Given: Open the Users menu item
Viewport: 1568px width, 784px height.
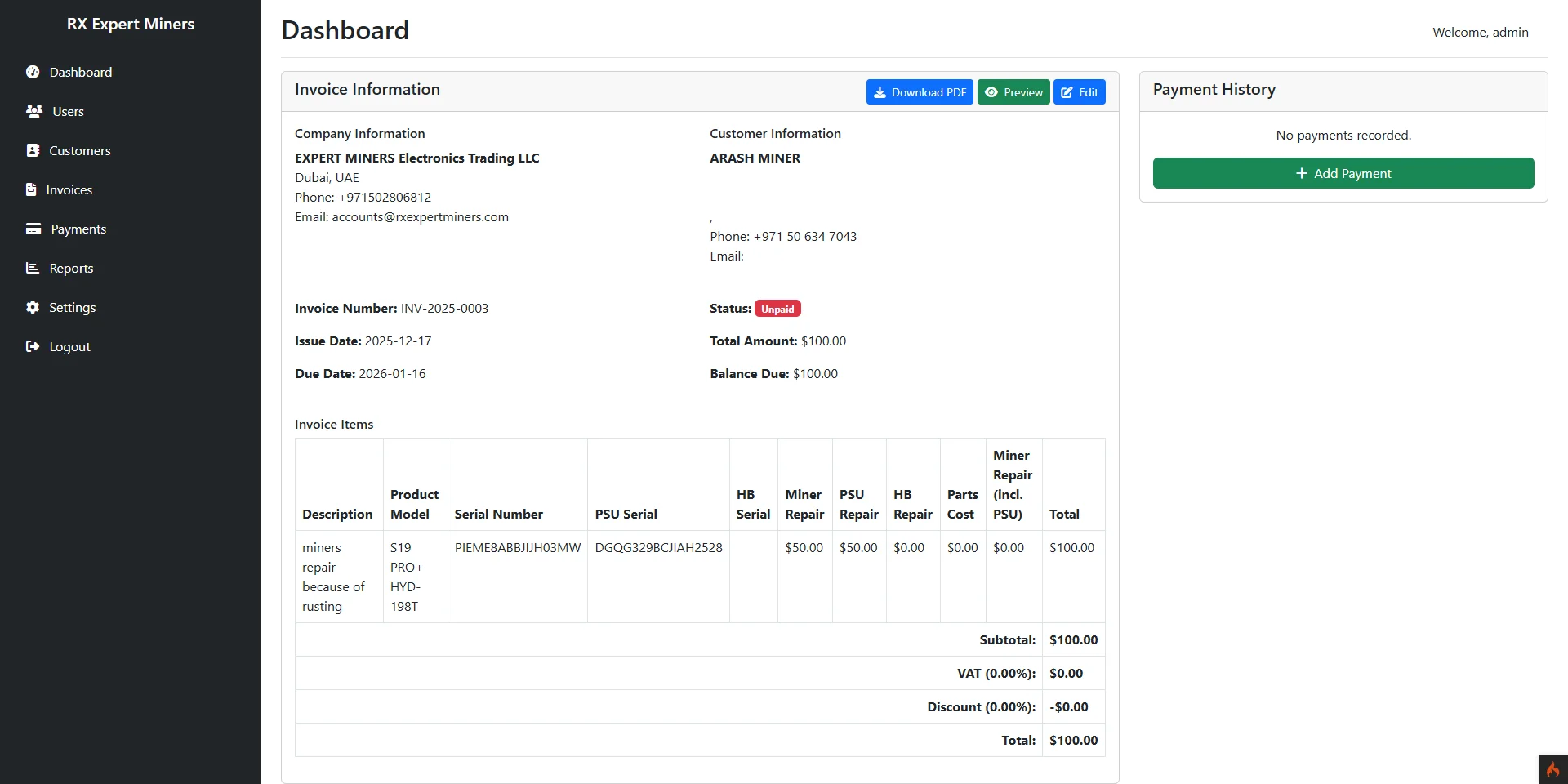Looking at the screenshot, I should [131, 111].
